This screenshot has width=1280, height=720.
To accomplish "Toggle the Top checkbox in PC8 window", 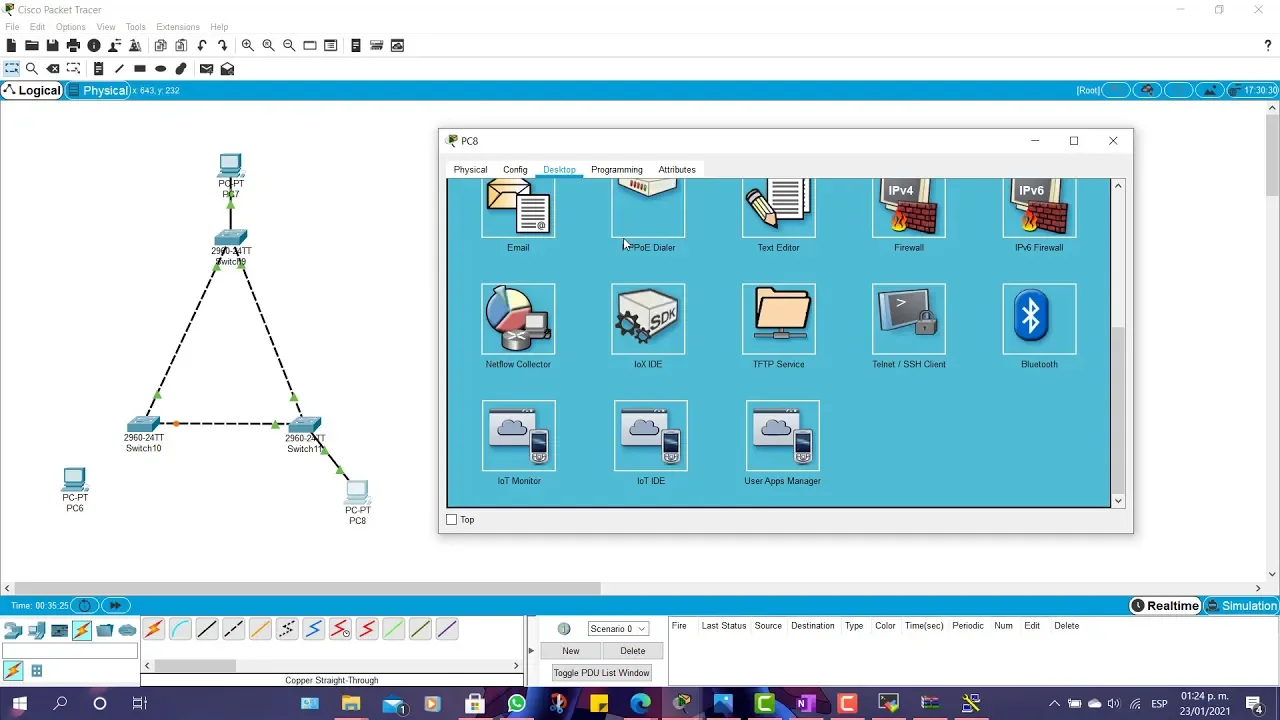I will click(452, 520).
